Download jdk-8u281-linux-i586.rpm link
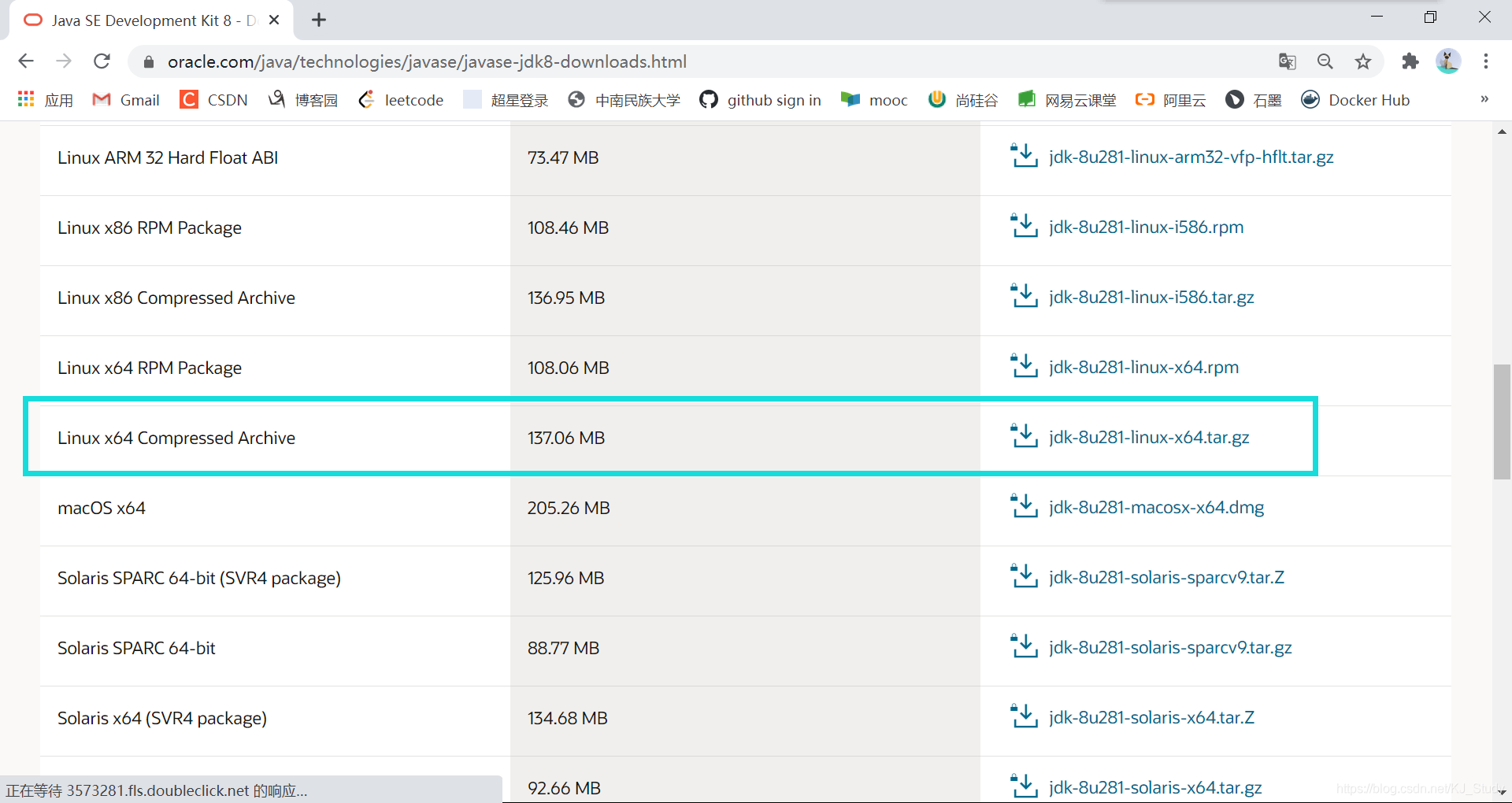1512x803 pixels. (1147, 227)
